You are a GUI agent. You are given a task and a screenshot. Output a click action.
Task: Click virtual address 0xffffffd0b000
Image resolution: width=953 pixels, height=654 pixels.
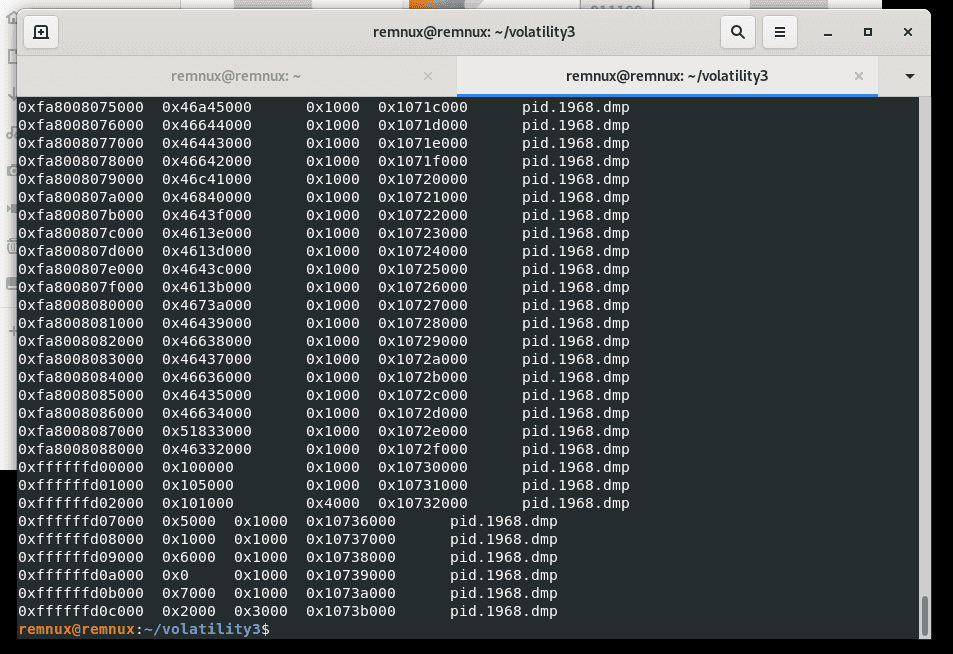[x=81, y=593]
